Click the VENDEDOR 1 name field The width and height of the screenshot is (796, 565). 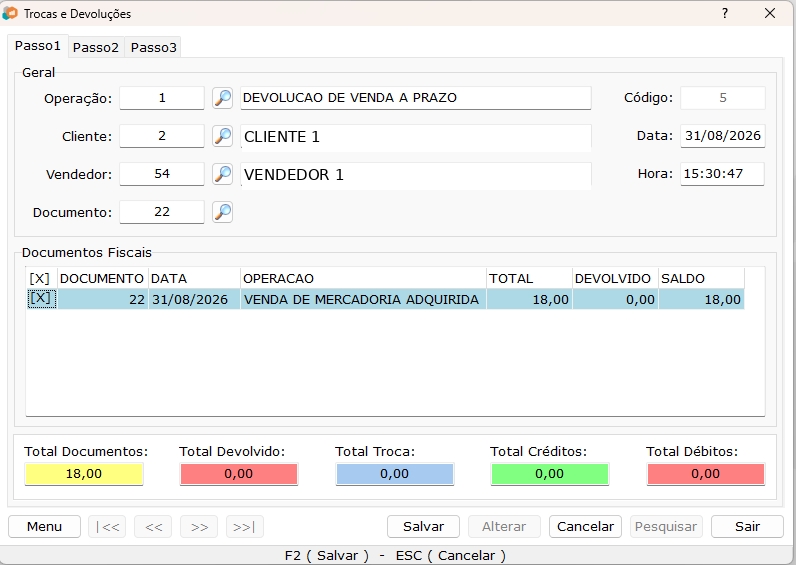(x=416, y=175)
